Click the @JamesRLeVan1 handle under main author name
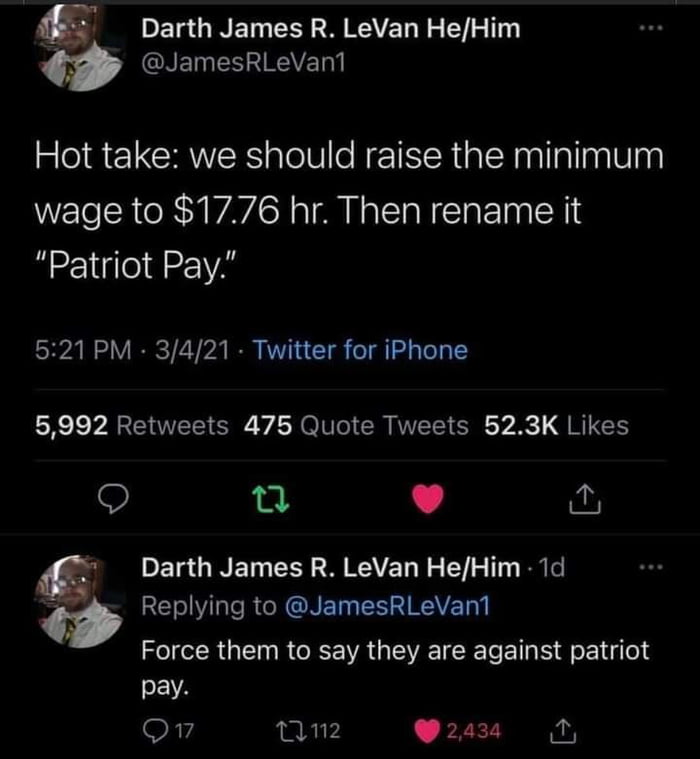This screenshot has height=759, width=700. (x=243, y=62)
